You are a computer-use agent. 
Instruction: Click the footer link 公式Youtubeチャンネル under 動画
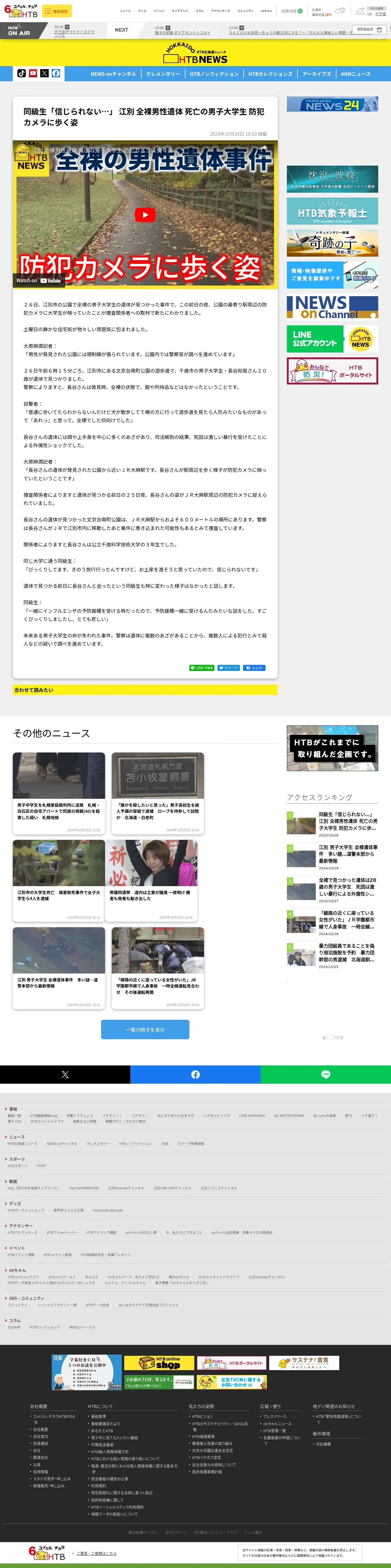(x=126, y=1187)
